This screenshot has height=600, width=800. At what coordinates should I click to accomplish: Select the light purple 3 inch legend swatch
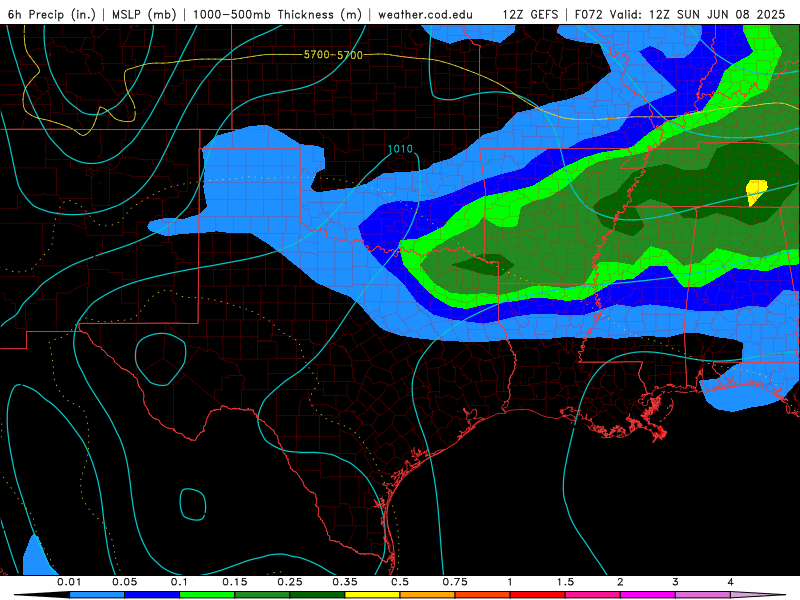click(703, 595)
